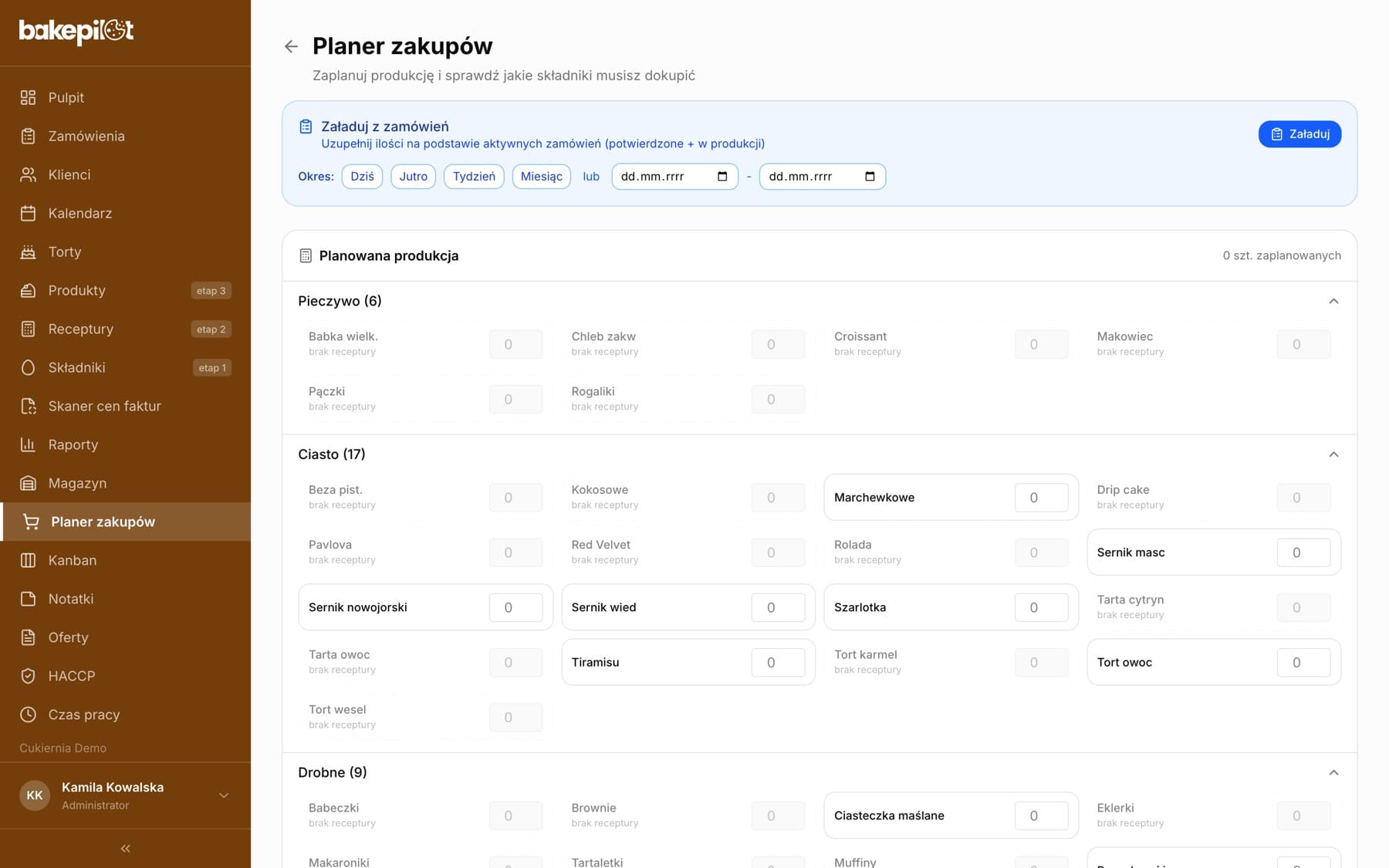
Task: Click the start date input field
Action: 674,177
